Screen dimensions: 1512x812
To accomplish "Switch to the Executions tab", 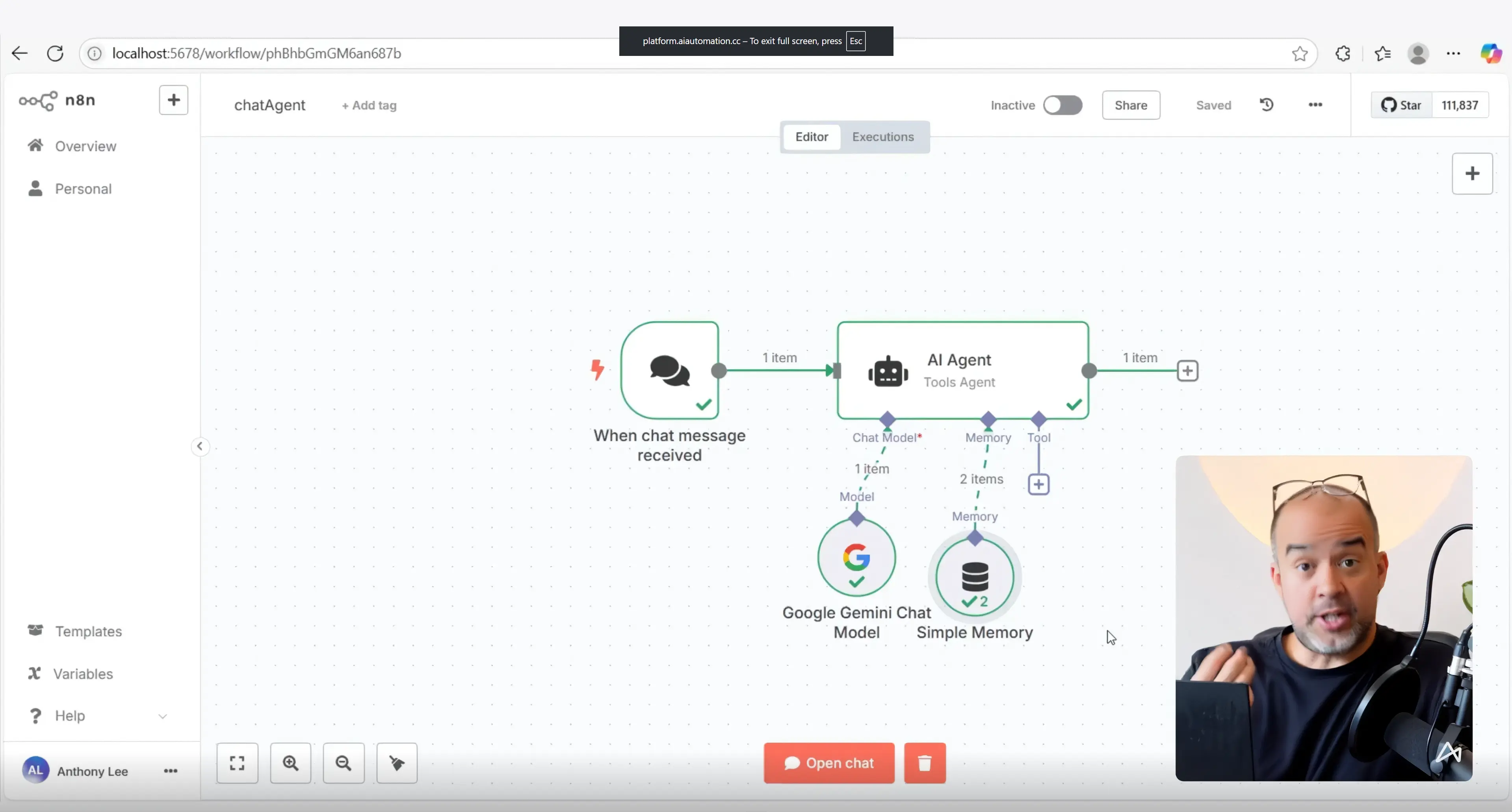I will click(x=883, y=137).
